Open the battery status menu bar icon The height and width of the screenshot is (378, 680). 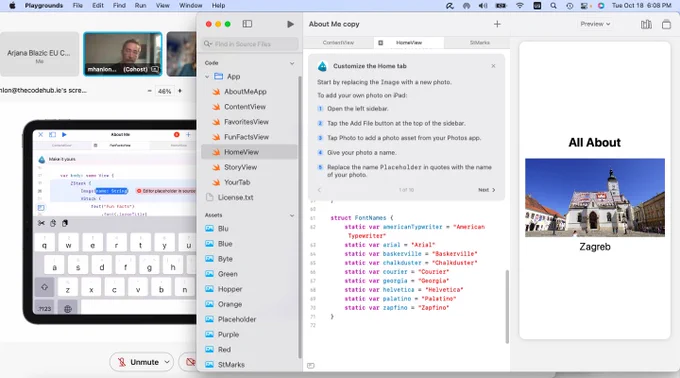coord(501,6)
